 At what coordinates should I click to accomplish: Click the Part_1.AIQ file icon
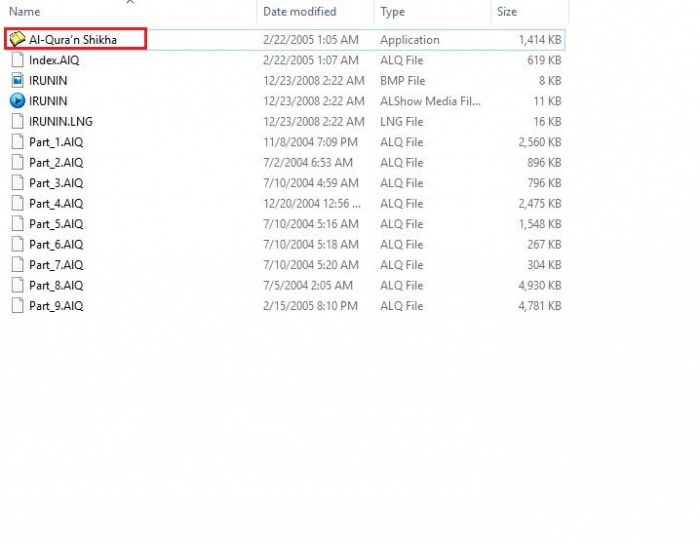17,142
